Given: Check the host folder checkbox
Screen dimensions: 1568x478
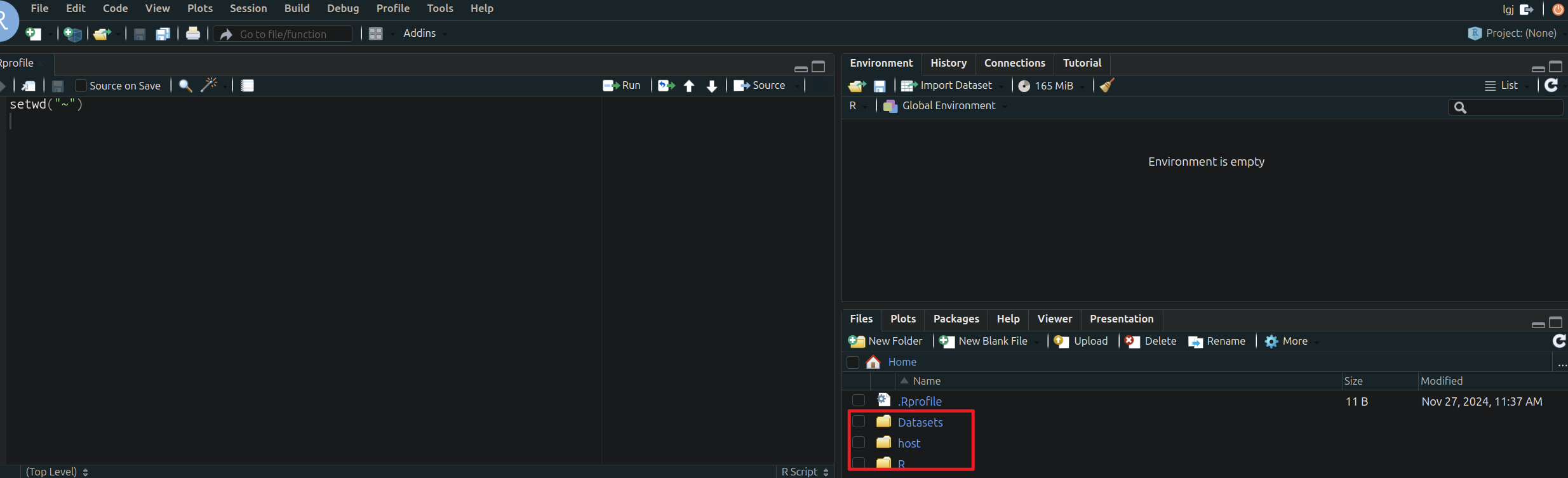Looking at the screenshot, I should (859, 442).
